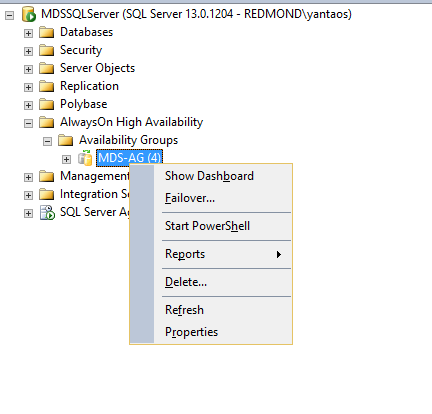
Task: Select Failover... in the context menu
Action: (190, 198)
